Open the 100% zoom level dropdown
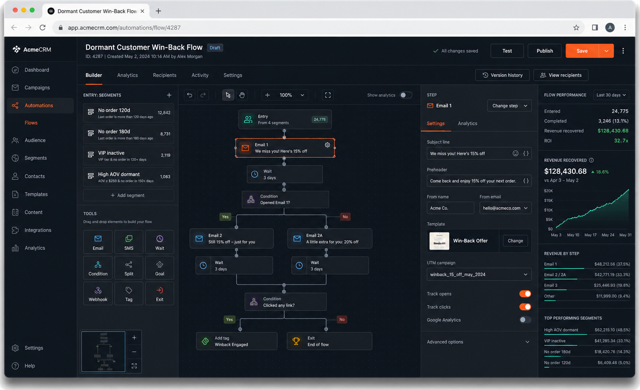This screenshot has height=390, width=640. pyautogui.click(x=291, y=95)
